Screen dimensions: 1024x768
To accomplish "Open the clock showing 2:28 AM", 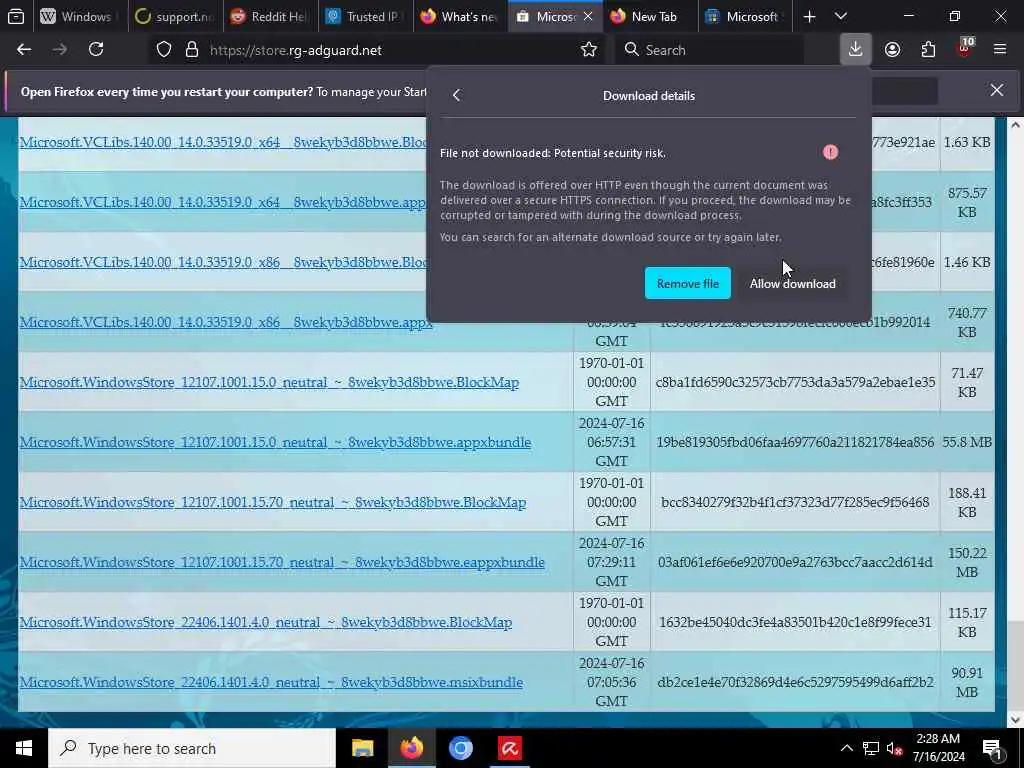I will coord(938,748).
